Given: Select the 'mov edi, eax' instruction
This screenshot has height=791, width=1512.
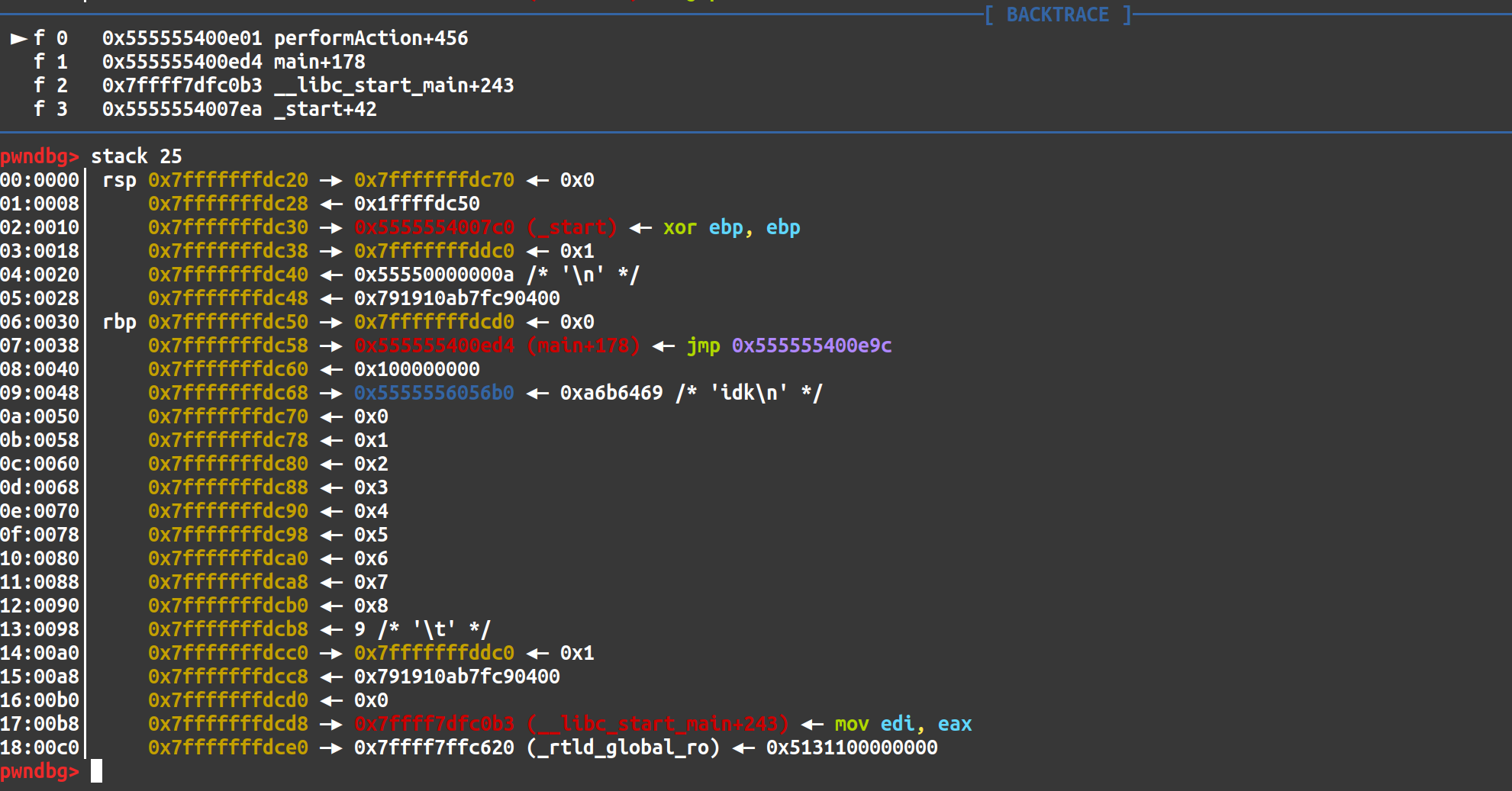Looking at the screenshot, I should pyautogui.click(x=903, y=724).
